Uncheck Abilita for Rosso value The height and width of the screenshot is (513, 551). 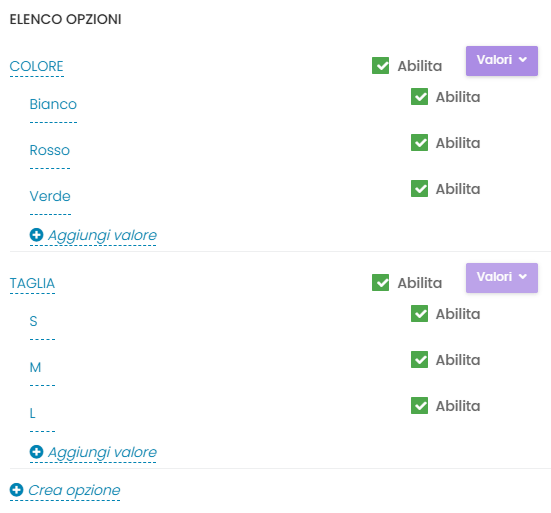tap(420, 143)
